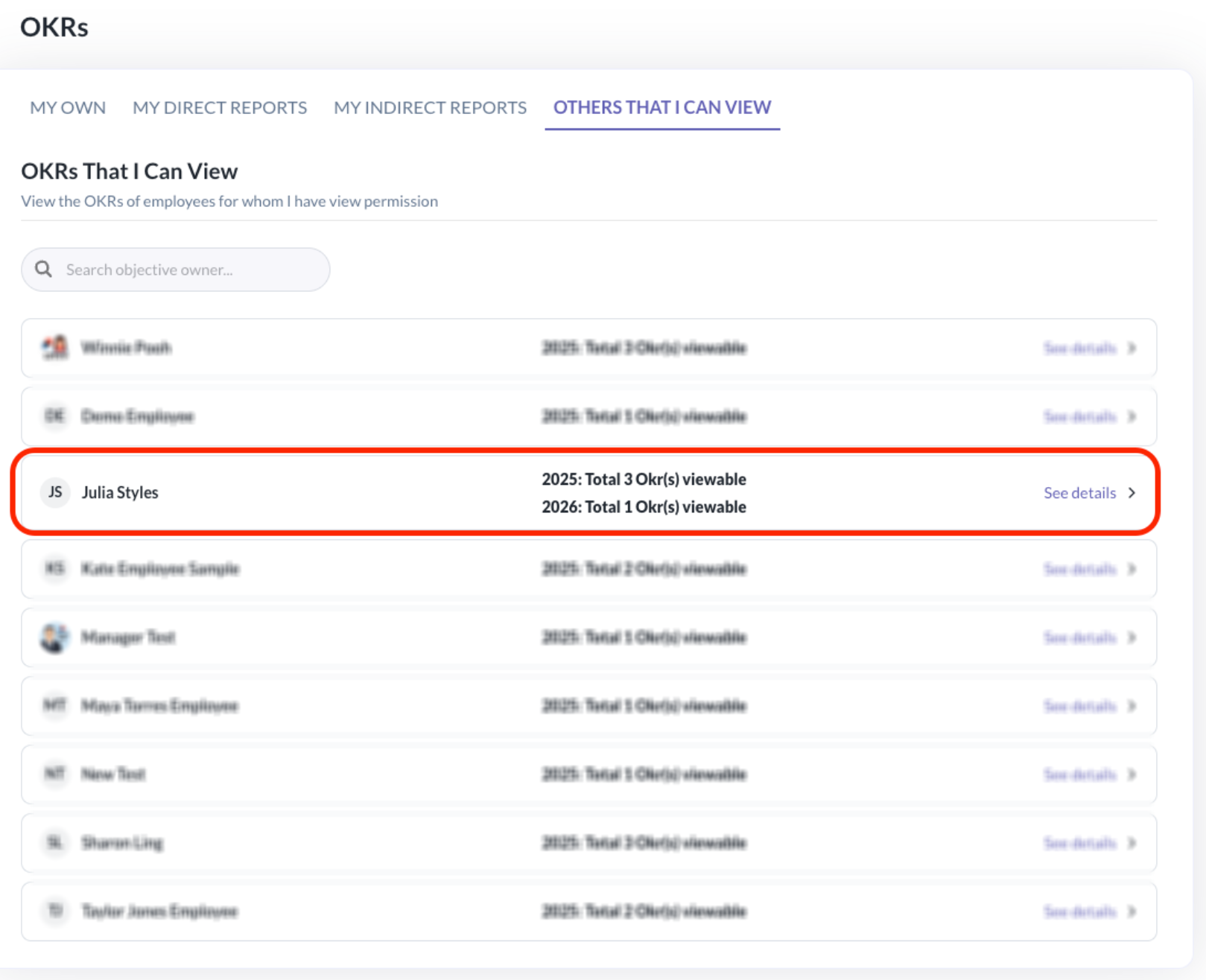The height and width of the screenshot is (980, 1206).
Task: Click '2025: Total 3 Okr(s) viewable' for Julia Styles
Action: coord(644,479)
